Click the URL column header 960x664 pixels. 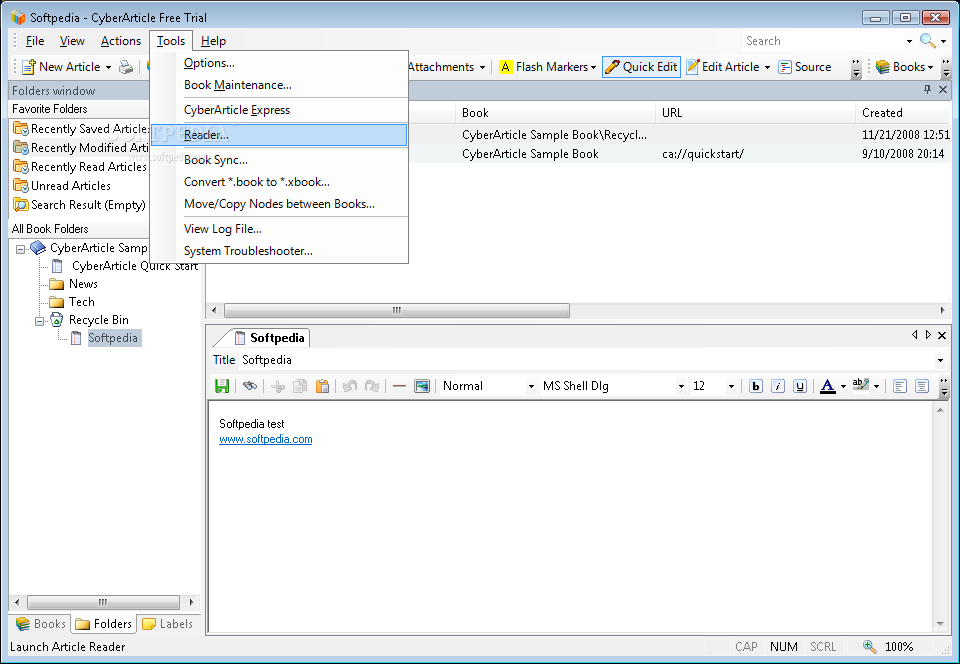pos(755,113)
